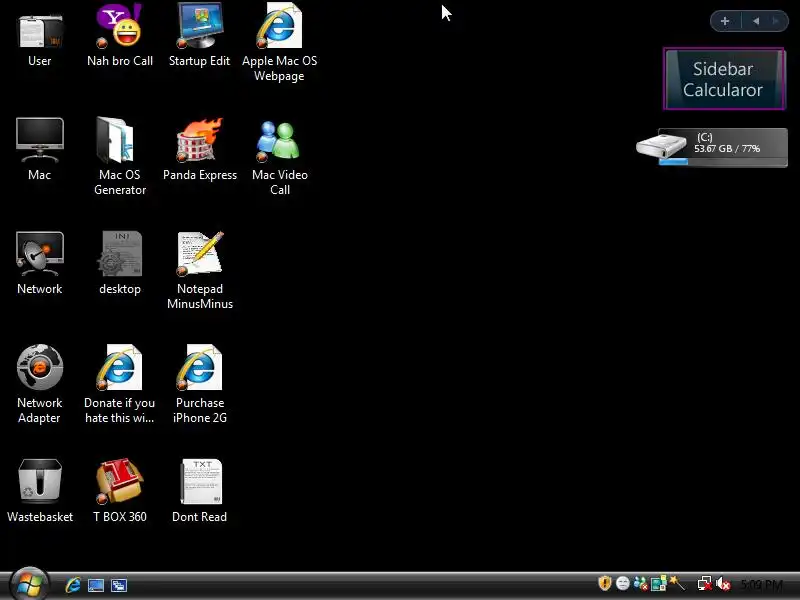This screenshot has width=800, height=600.
Task: Click the muted volume tray icon
Action: tap(723, 583)
